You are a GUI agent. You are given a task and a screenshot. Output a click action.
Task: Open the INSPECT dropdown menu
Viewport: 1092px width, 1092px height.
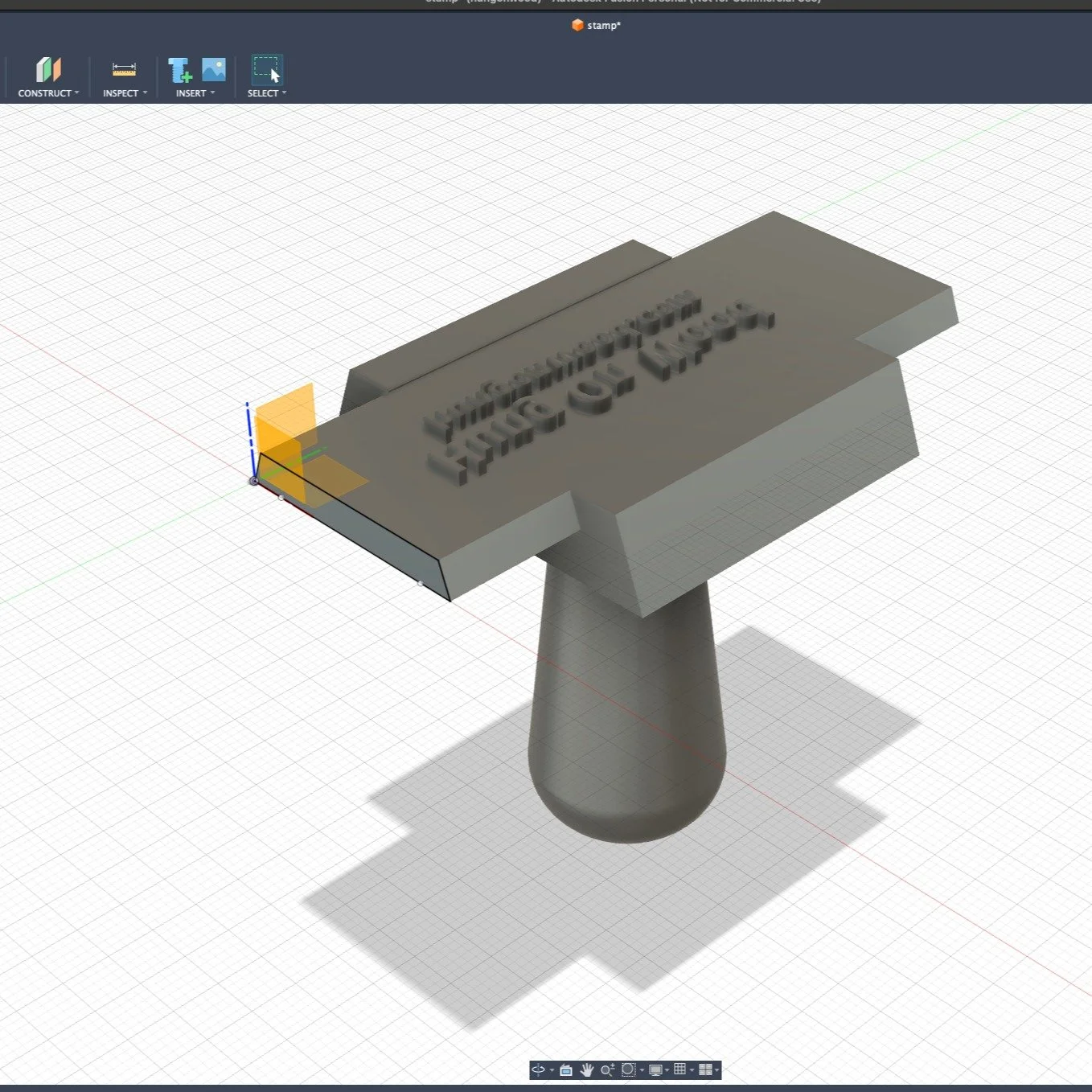tap(125, 93)
